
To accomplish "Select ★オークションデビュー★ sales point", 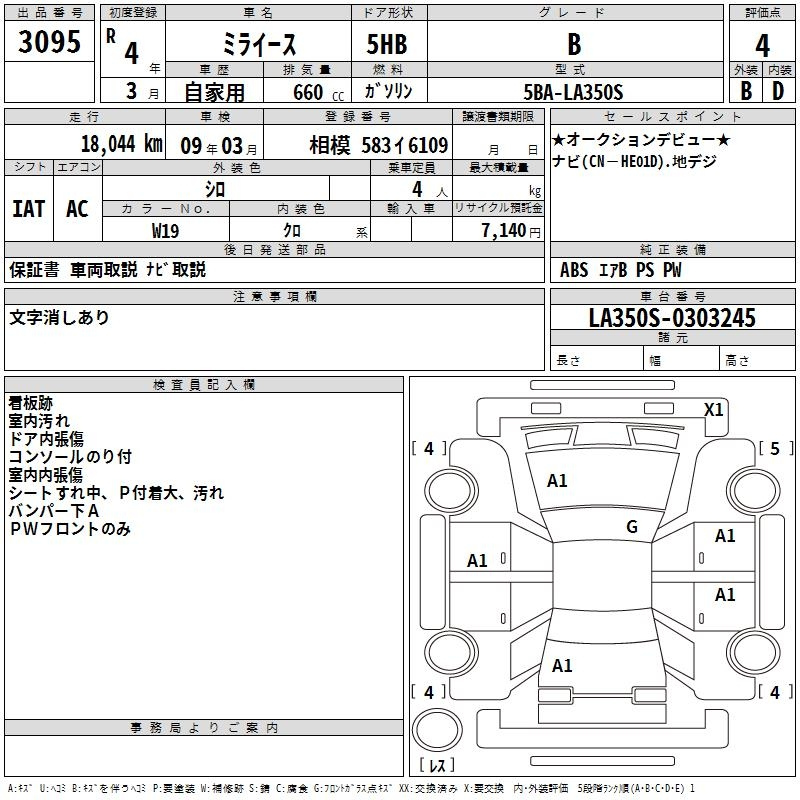I will click(x=641, y=139).
